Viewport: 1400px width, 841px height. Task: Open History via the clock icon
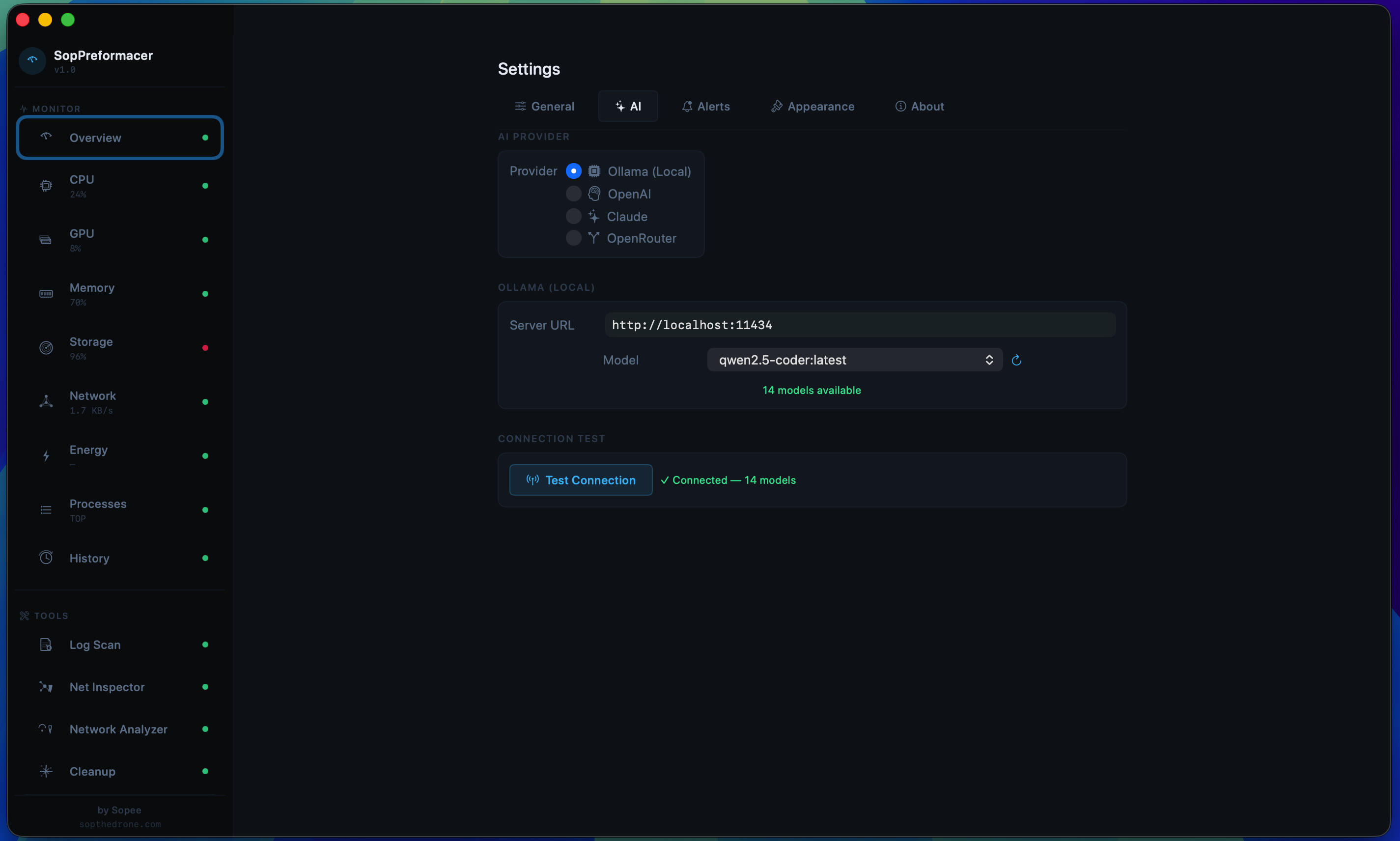click(46, 558)
